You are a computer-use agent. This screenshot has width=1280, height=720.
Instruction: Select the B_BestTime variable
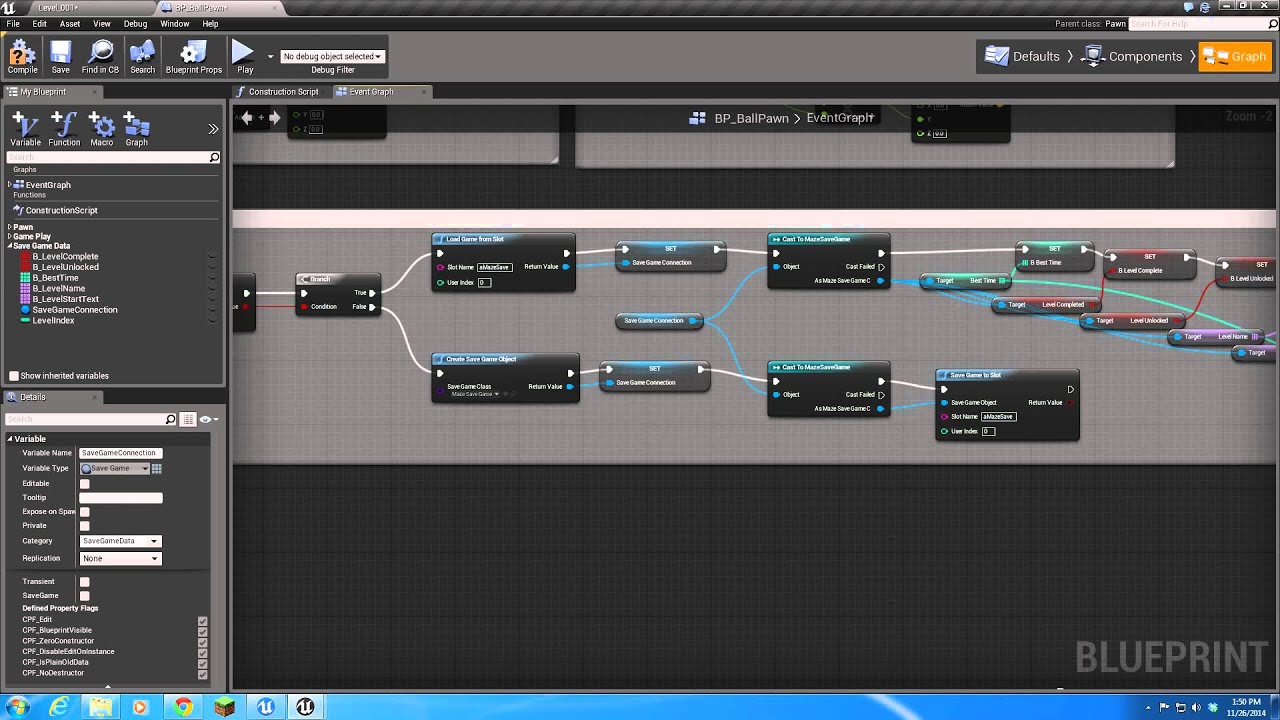[55, 278]
